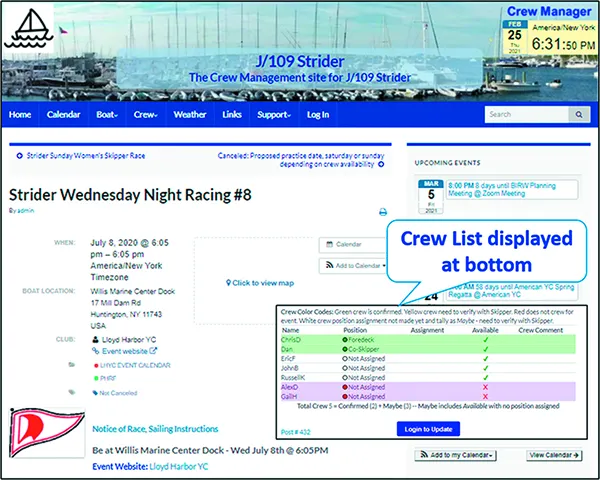Open the Calendar menu item
Screen dimensions: 600x480
coord(64,115)
